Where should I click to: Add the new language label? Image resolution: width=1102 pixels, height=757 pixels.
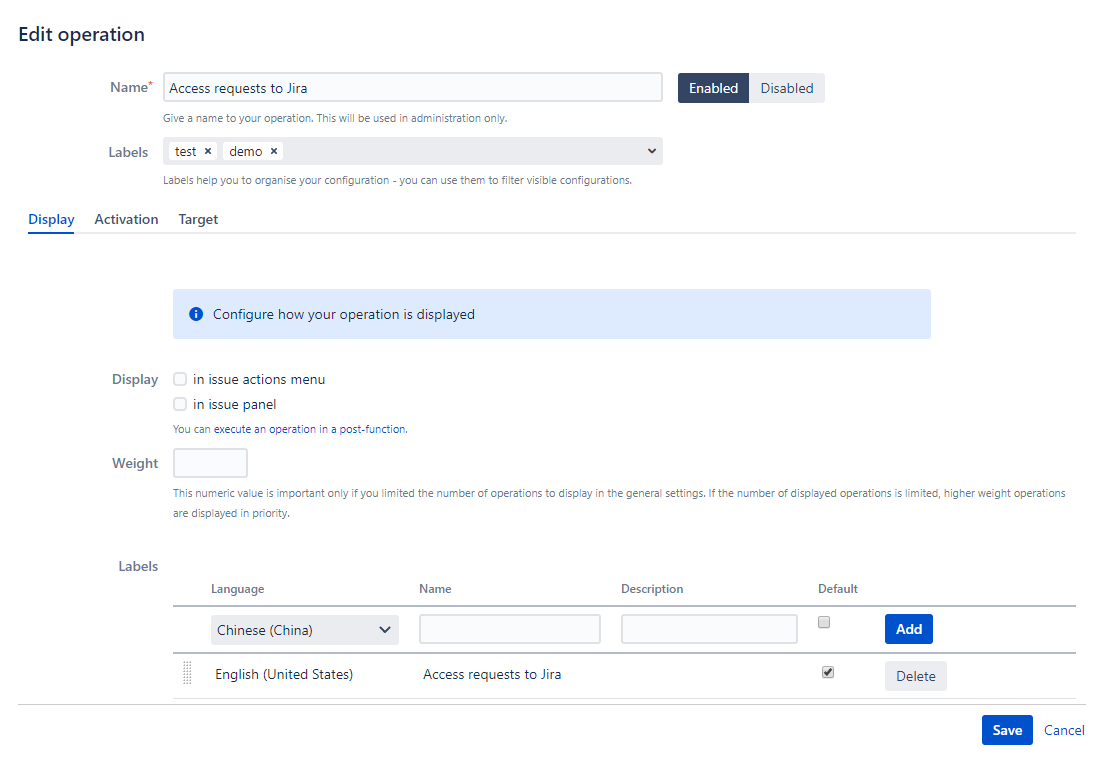click(x=908, y=629)
